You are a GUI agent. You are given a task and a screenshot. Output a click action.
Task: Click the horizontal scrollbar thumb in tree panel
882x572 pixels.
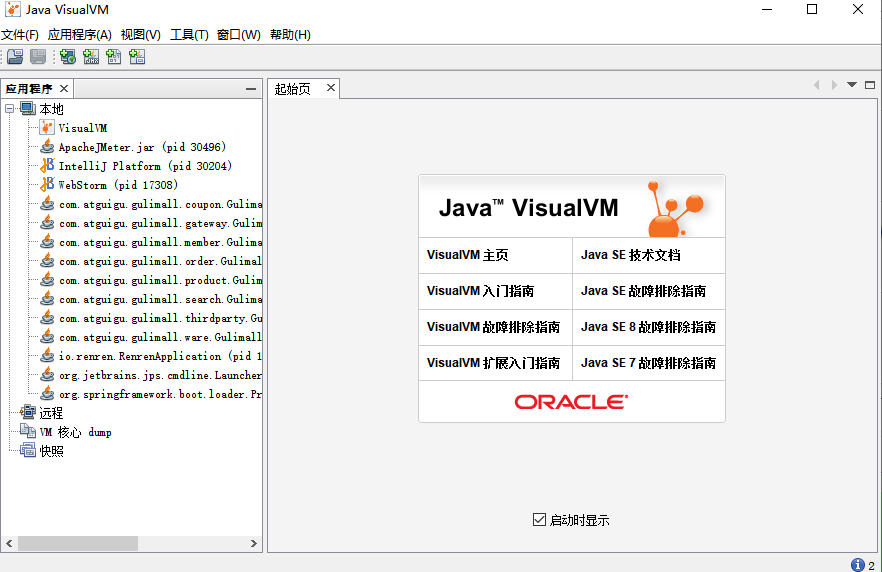tap(78, 543)
